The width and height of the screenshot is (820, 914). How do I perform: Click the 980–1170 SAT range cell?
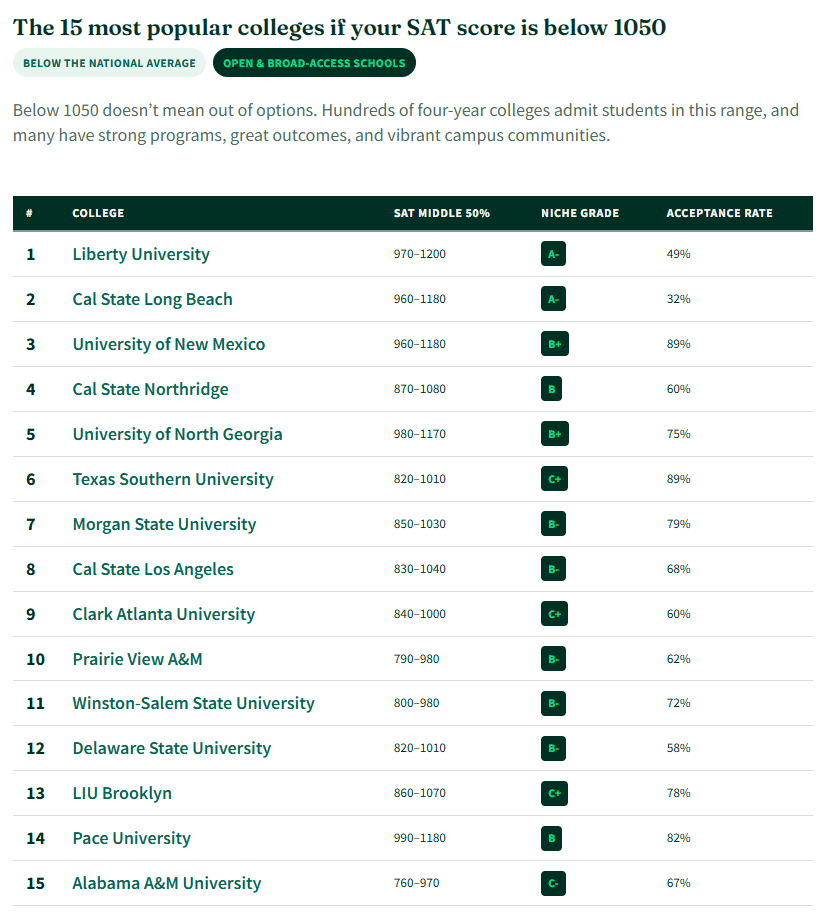coord(420,434)
